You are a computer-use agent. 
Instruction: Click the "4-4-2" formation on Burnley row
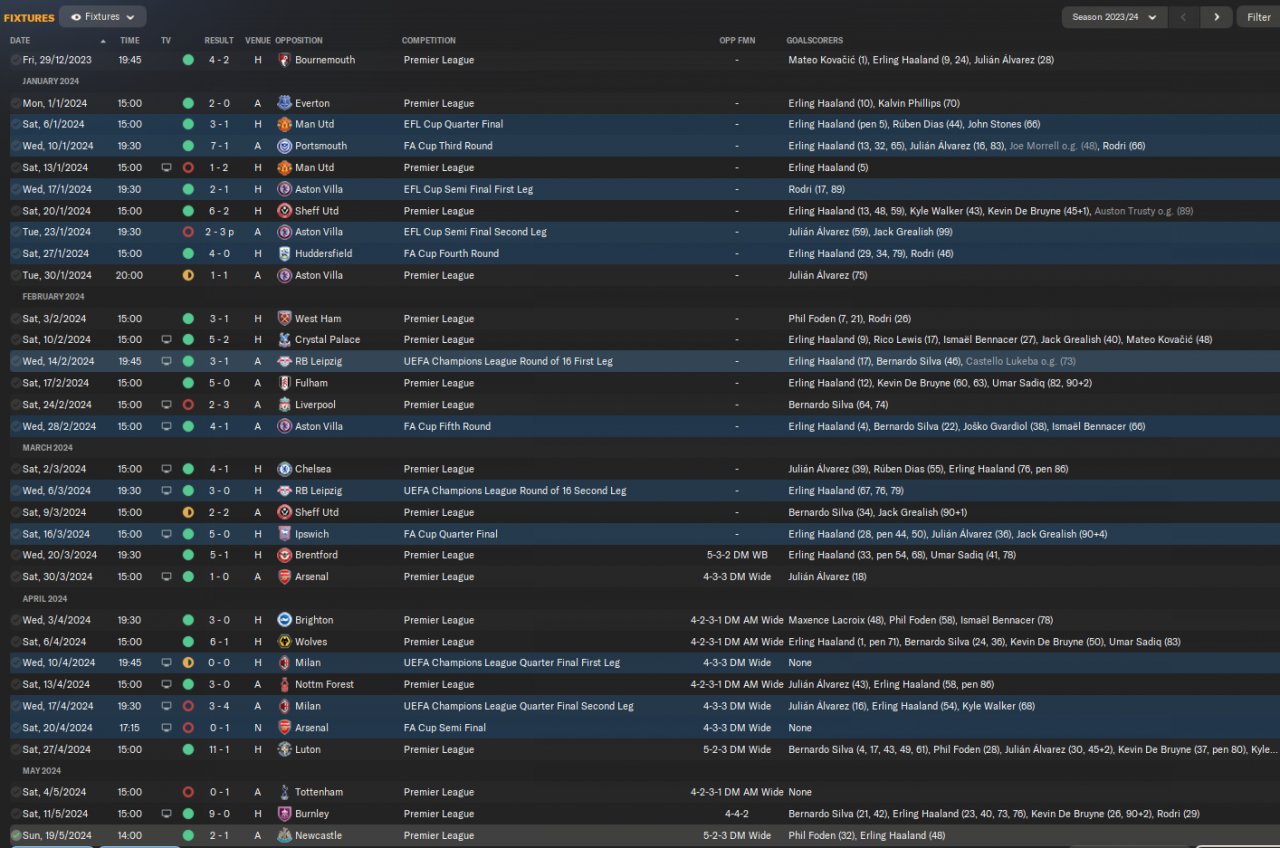737,814
